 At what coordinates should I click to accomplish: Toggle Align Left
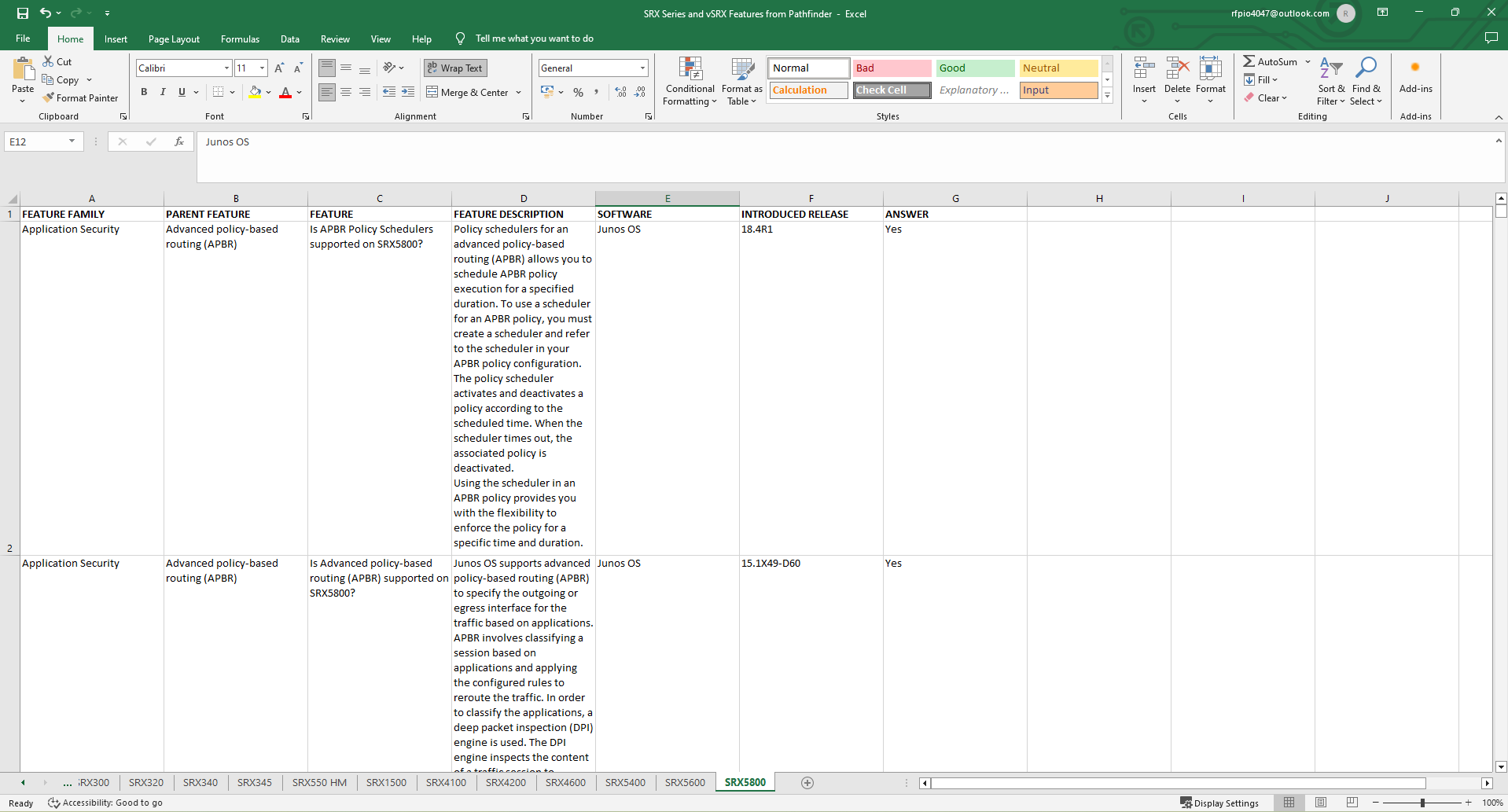pyautogui.click(x=327, y=92)
